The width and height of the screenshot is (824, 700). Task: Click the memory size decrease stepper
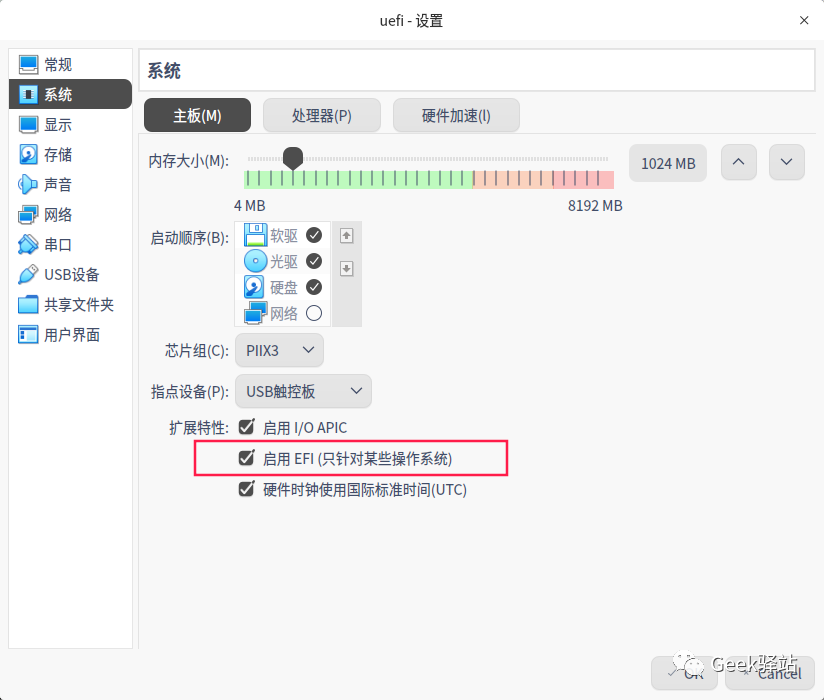pos(788,163)
